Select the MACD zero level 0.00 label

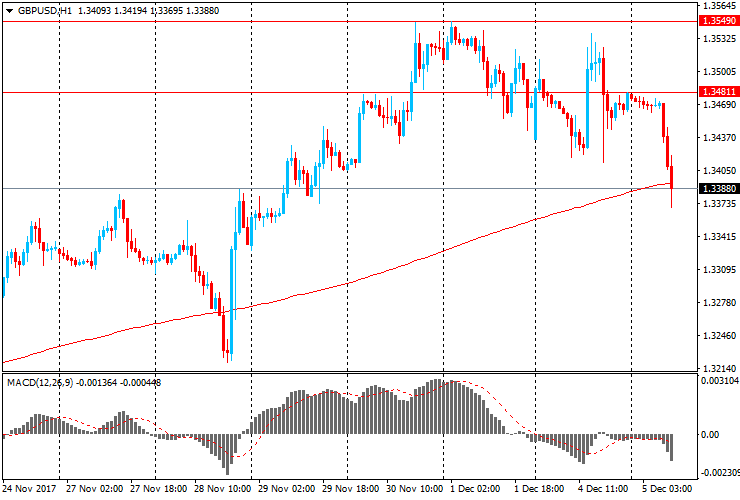[710, 434]
